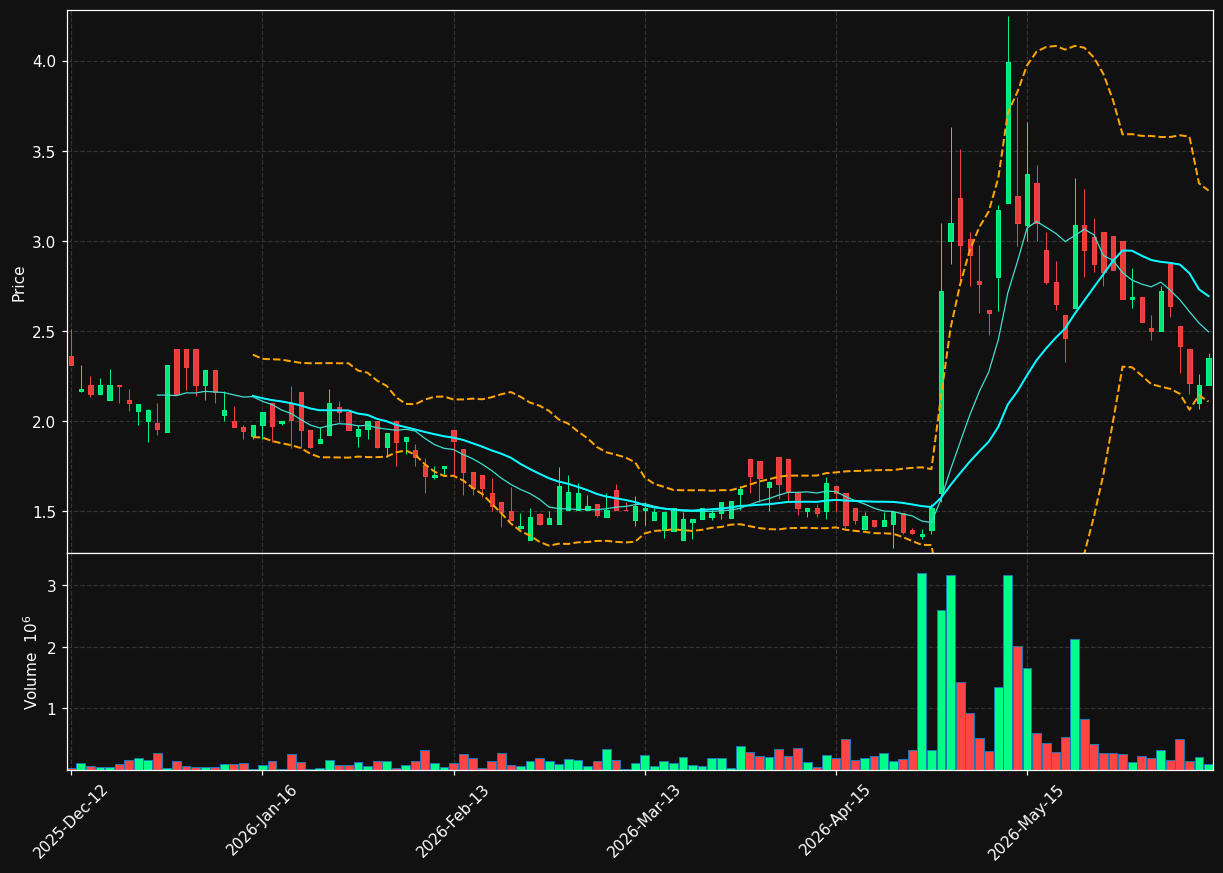Viewport: 1223px width, 873px height.
Task: Click the 2026-May-15 date label
Action: (x=1026, y=821)
